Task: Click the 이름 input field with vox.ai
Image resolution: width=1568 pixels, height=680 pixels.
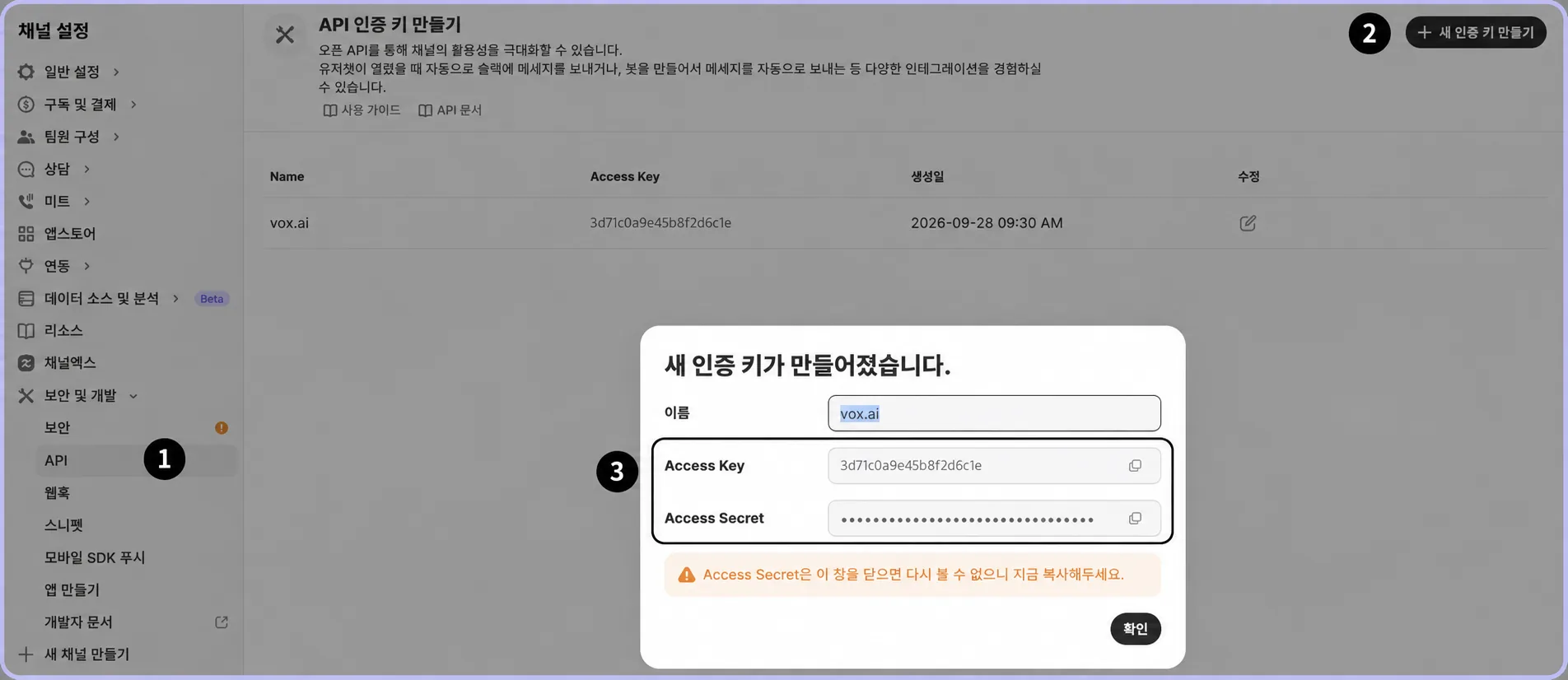Action: pos(994,413)
